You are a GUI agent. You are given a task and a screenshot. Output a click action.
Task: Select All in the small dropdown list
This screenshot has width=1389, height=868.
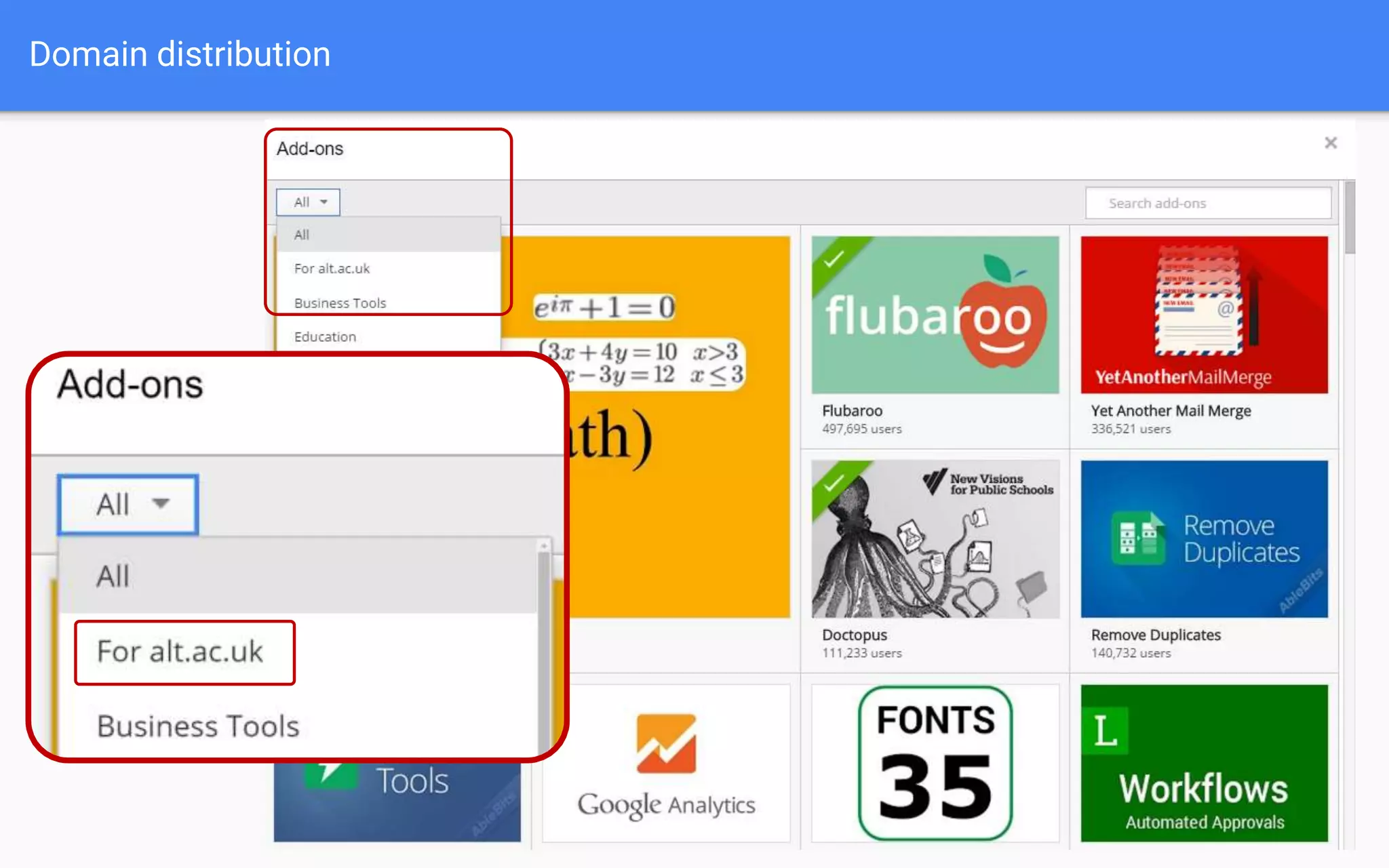point(389,235)
